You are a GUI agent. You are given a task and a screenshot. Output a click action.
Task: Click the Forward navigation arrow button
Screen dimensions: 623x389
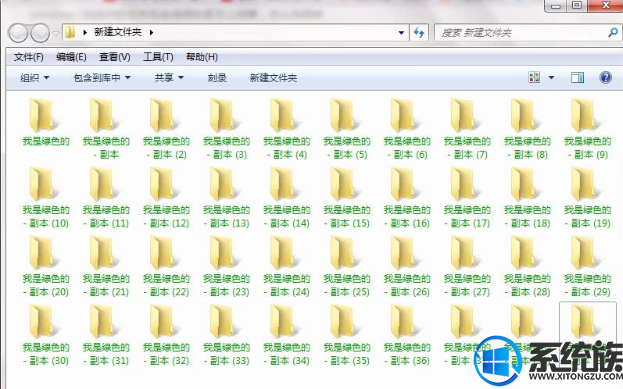pos(40,33)
